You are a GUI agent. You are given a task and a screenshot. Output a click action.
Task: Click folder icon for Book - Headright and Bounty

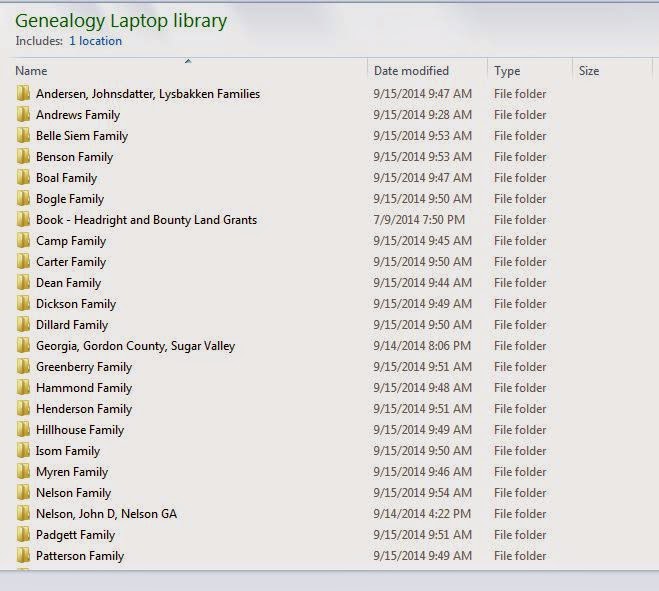tap(24, 219)
